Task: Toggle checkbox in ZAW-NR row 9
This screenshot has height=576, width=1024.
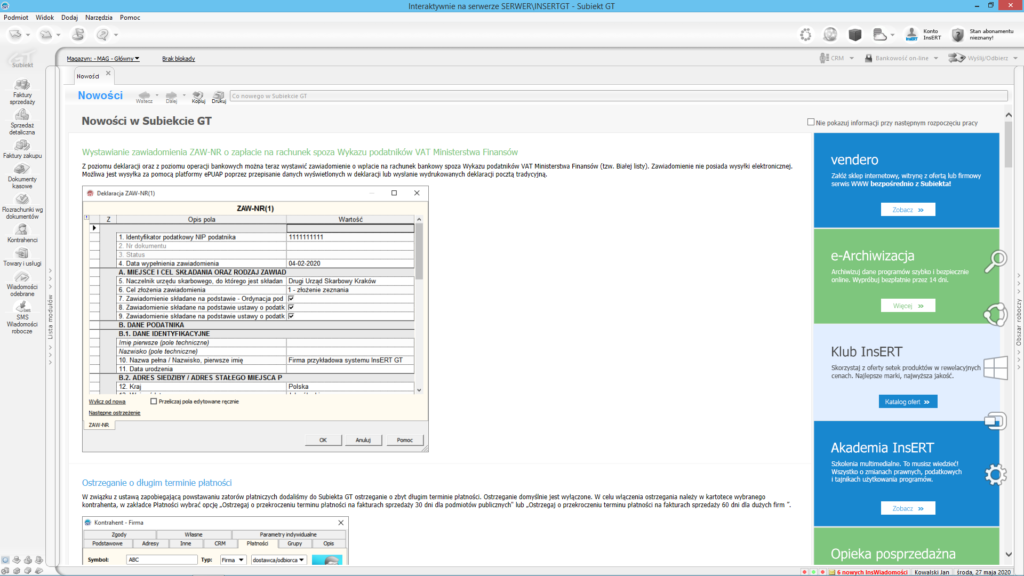Action: 291,316
